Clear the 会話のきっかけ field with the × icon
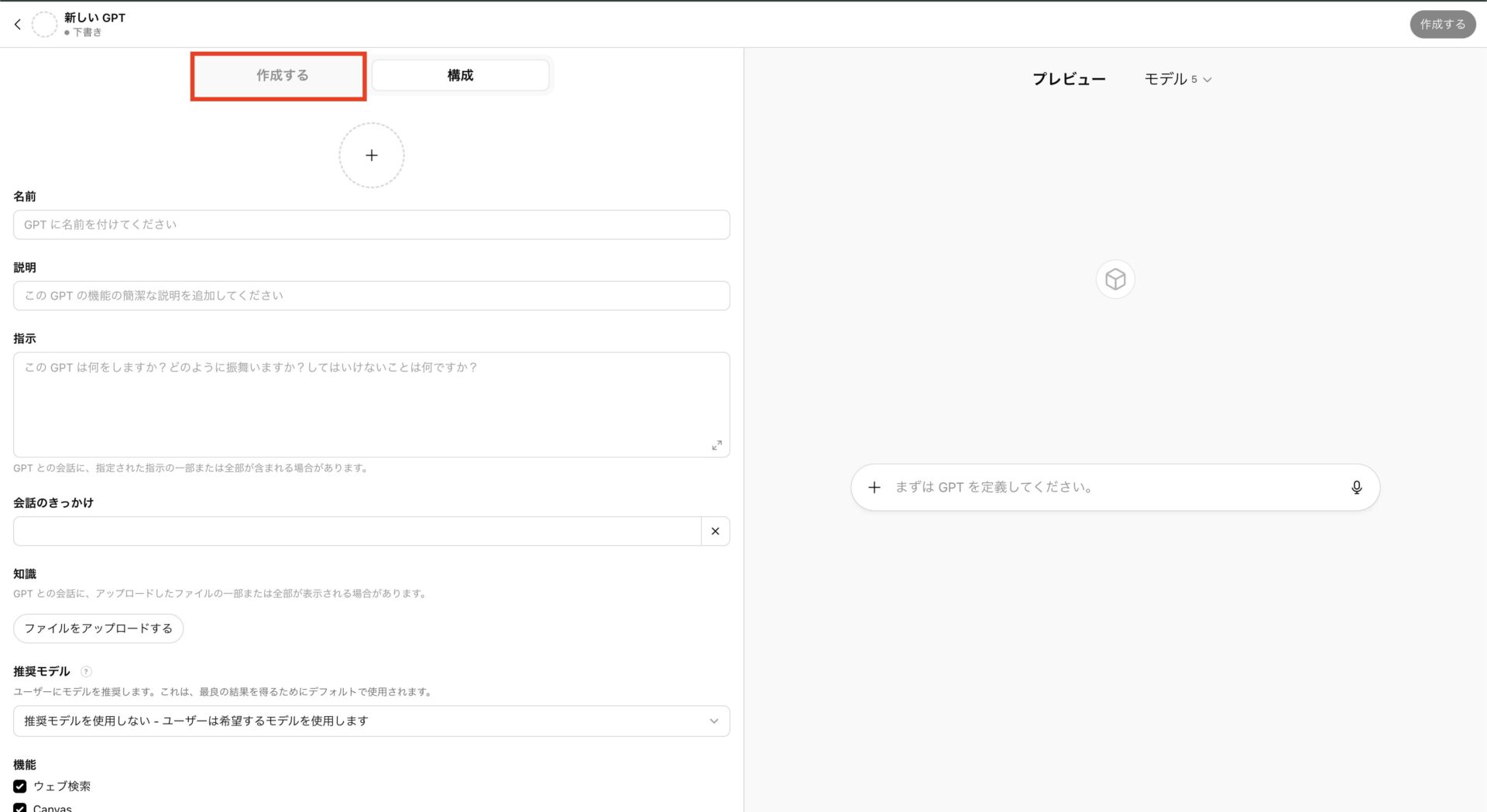This screenshot has width=1487, height=812. (x=715, y=531)
